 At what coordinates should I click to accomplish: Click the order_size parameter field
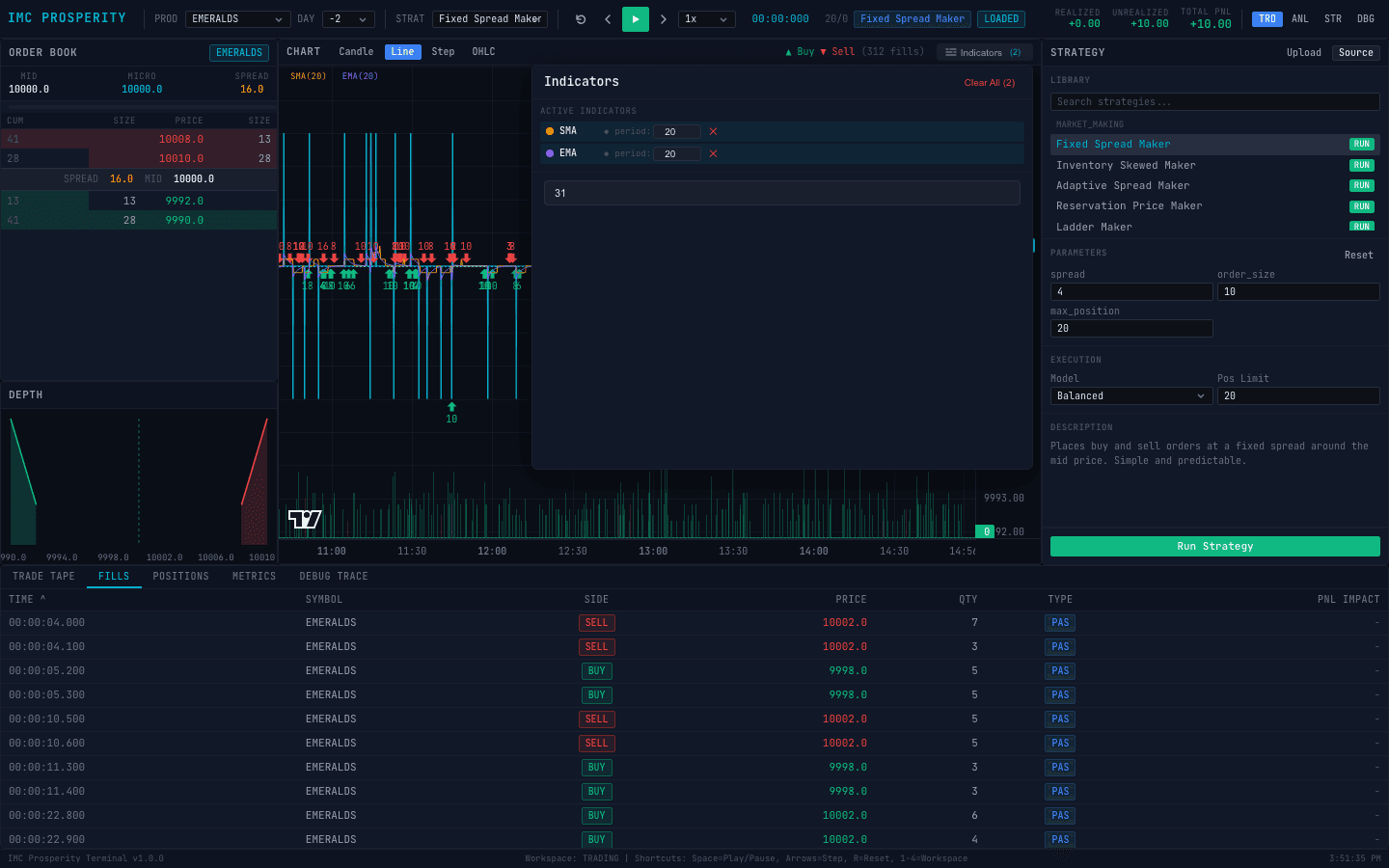[x=1298, y=291]
